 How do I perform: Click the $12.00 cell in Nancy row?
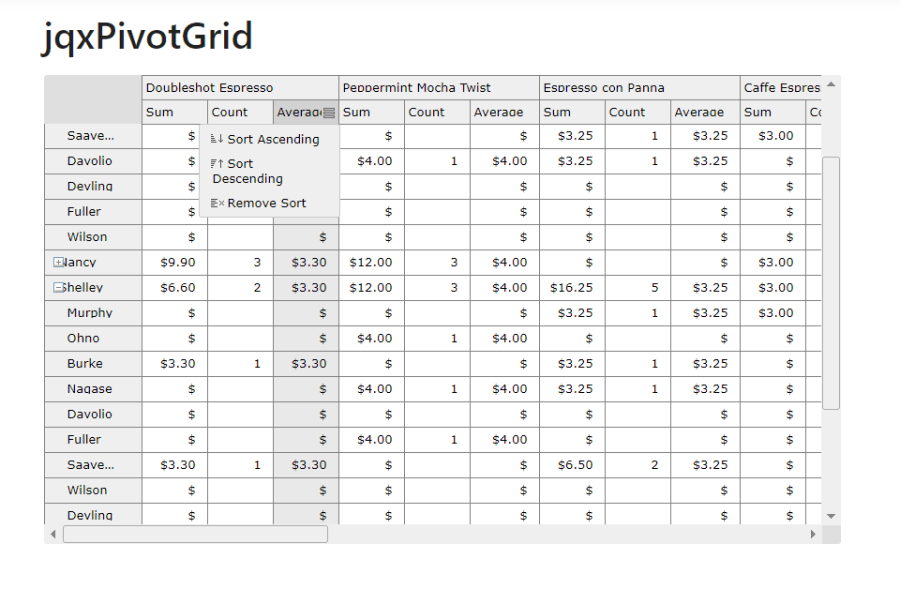(371, 262)
